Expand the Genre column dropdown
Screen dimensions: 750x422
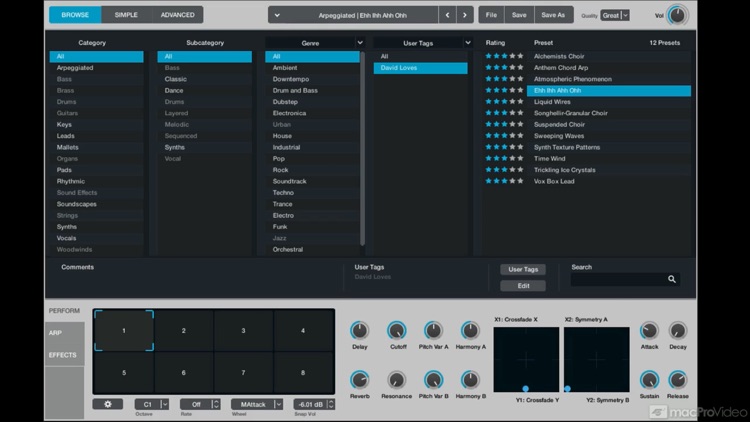[360, 43]
